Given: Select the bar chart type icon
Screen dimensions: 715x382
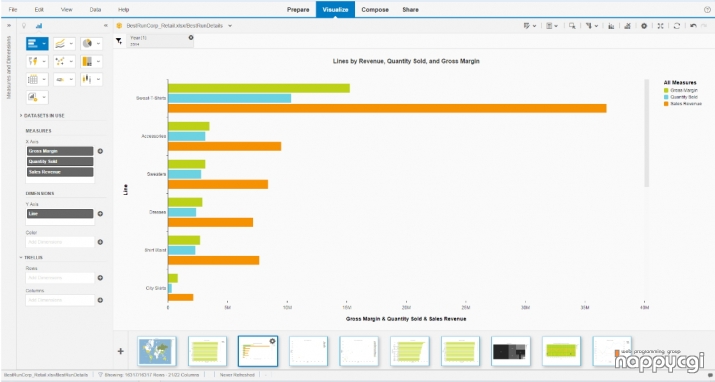Looking at the screenshot, I should tap(33, 44).
